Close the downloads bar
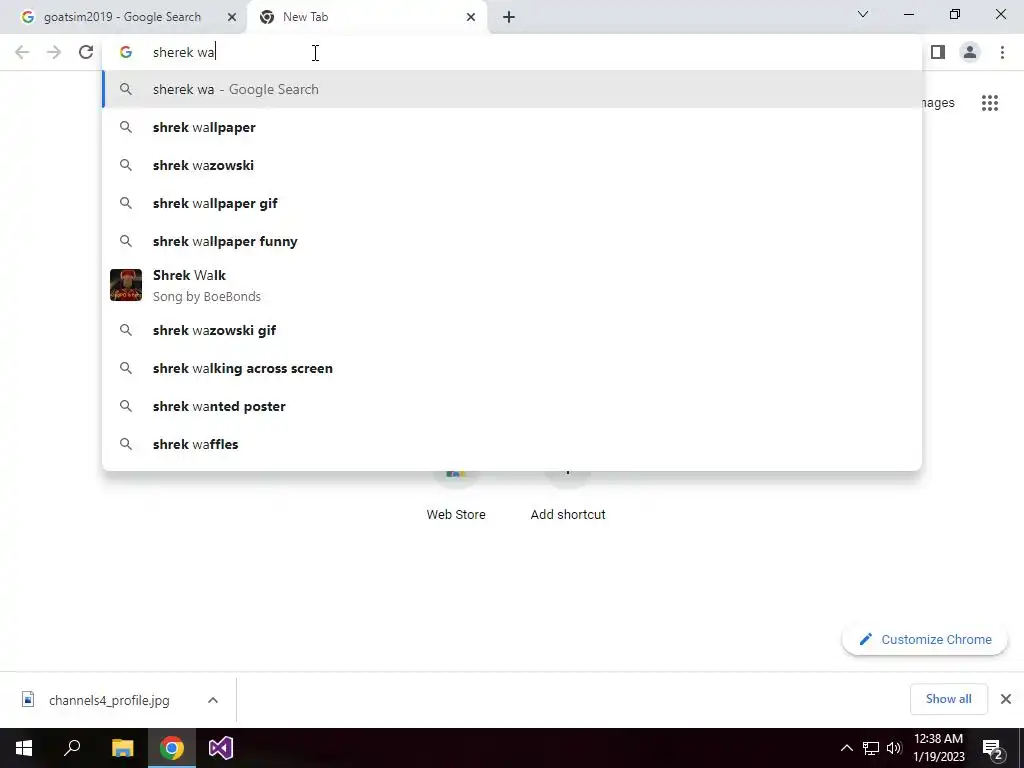 pyautogui.click(x=1006, y=699)
